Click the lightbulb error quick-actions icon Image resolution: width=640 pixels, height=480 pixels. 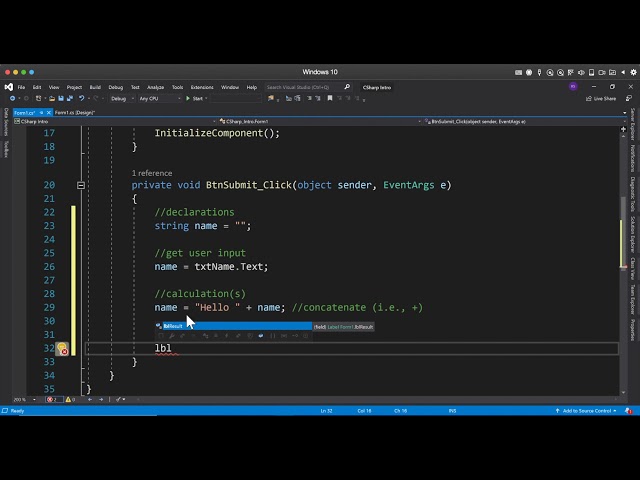pos(62,349)
